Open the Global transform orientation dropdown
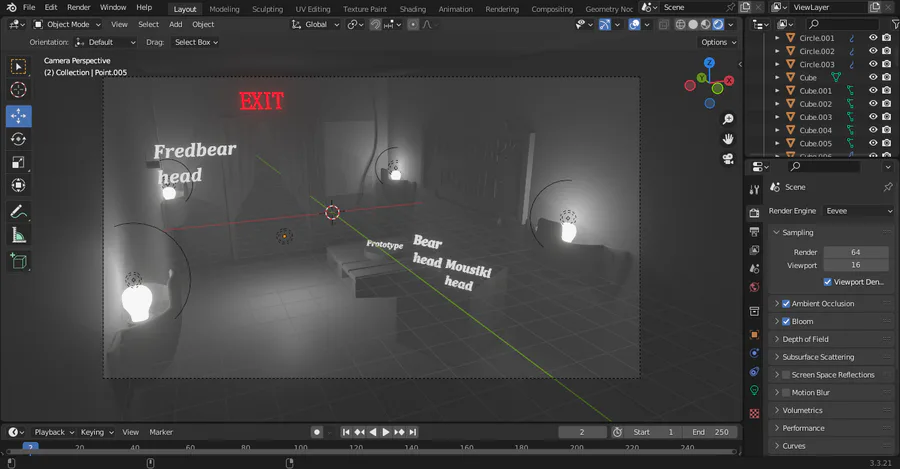 315,25
